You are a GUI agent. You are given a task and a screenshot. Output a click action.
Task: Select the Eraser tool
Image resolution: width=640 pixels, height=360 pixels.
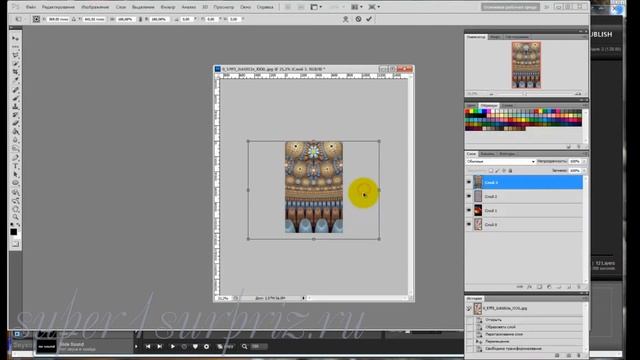pos(16,123)
